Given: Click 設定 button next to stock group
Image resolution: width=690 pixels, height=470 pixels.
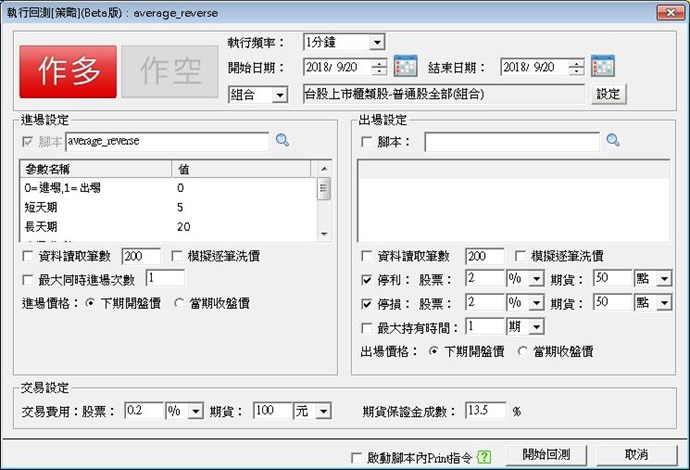Looking at the screenshot, I should pyautogui.click(x=608, y=94).
